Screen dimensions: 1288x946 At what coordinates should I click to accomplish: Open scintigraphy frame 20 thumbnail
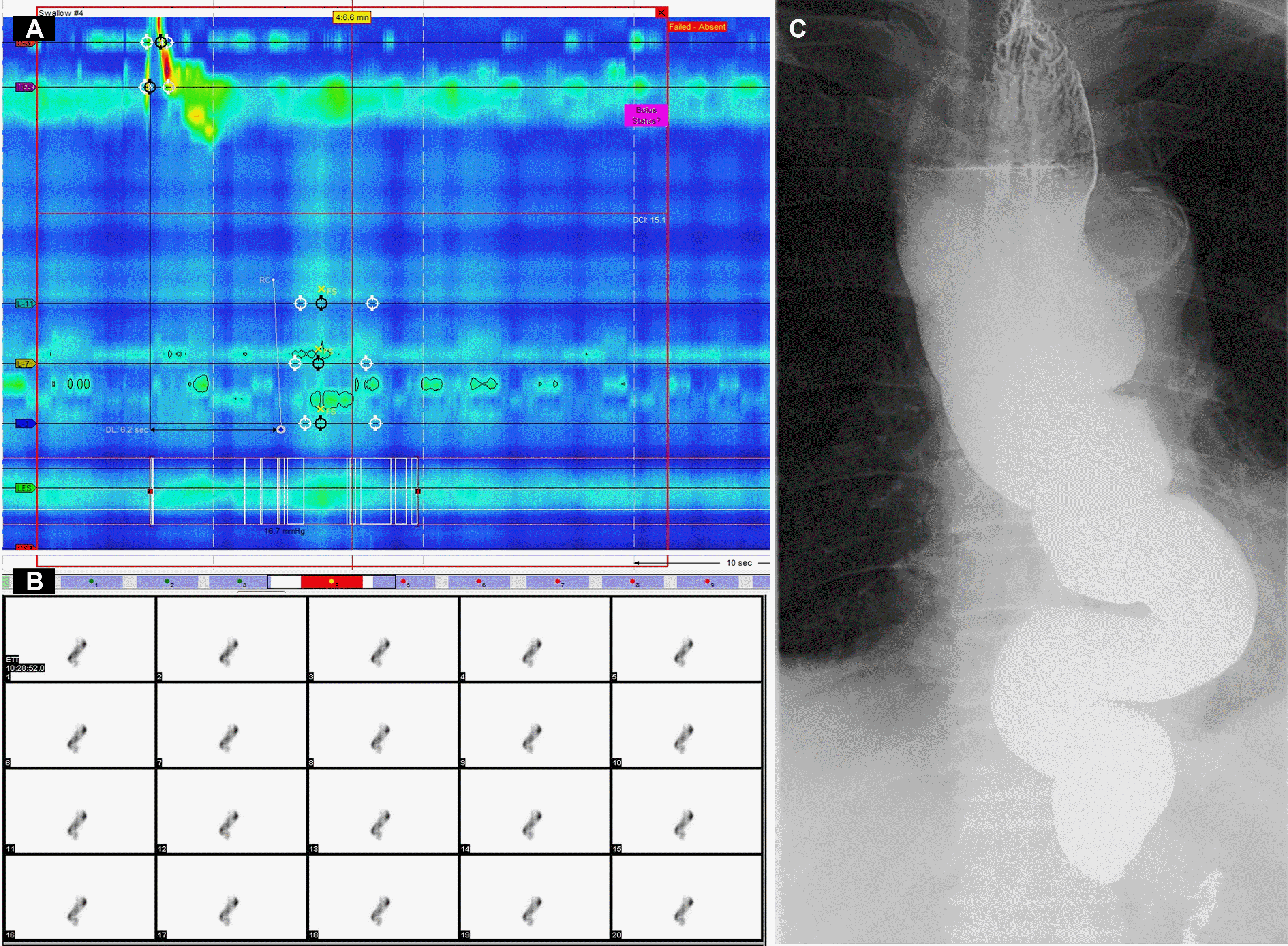686,897
